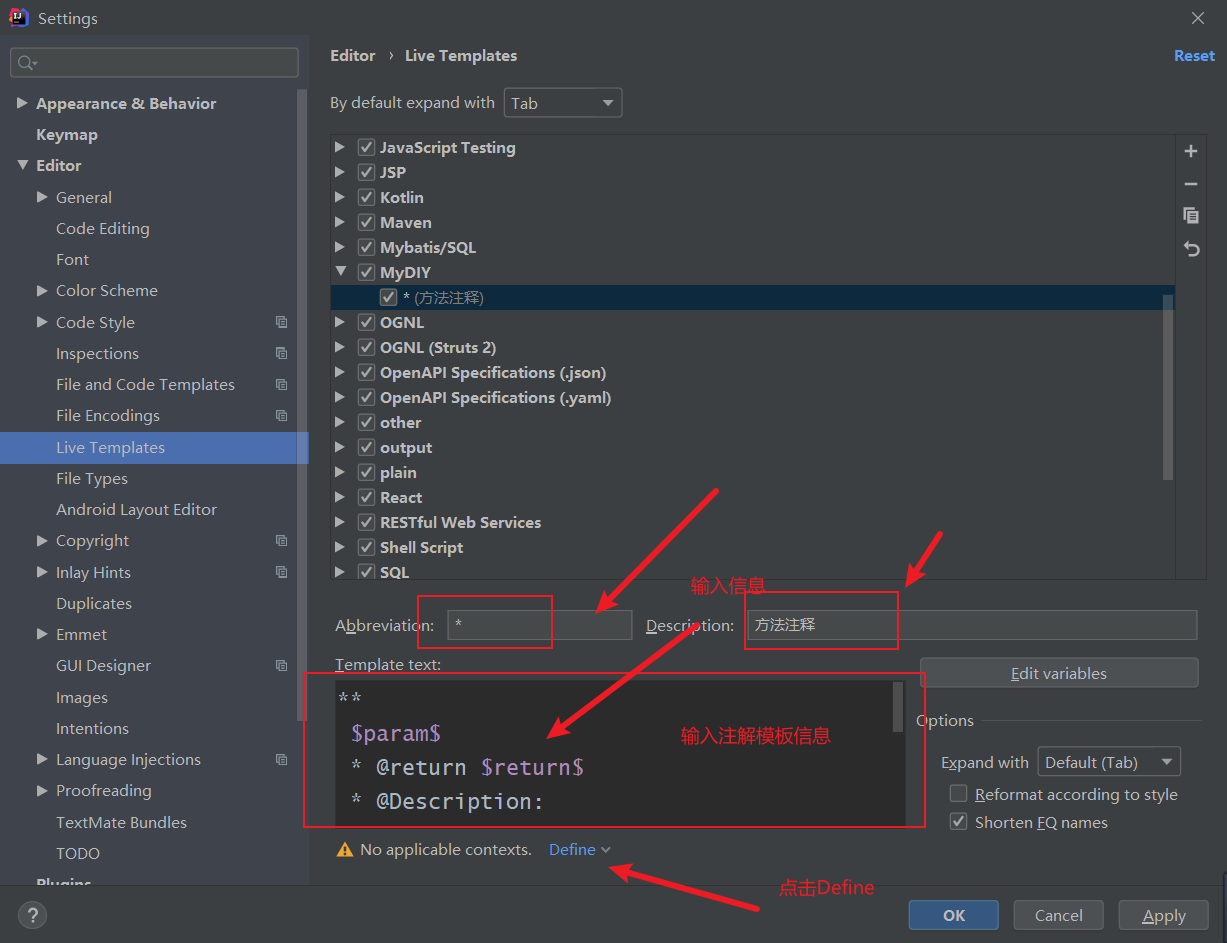The width and height of the screenshot is (1227, 943).
Task: Click Editor in the breadcrumb path
Action: click(353, 56)
